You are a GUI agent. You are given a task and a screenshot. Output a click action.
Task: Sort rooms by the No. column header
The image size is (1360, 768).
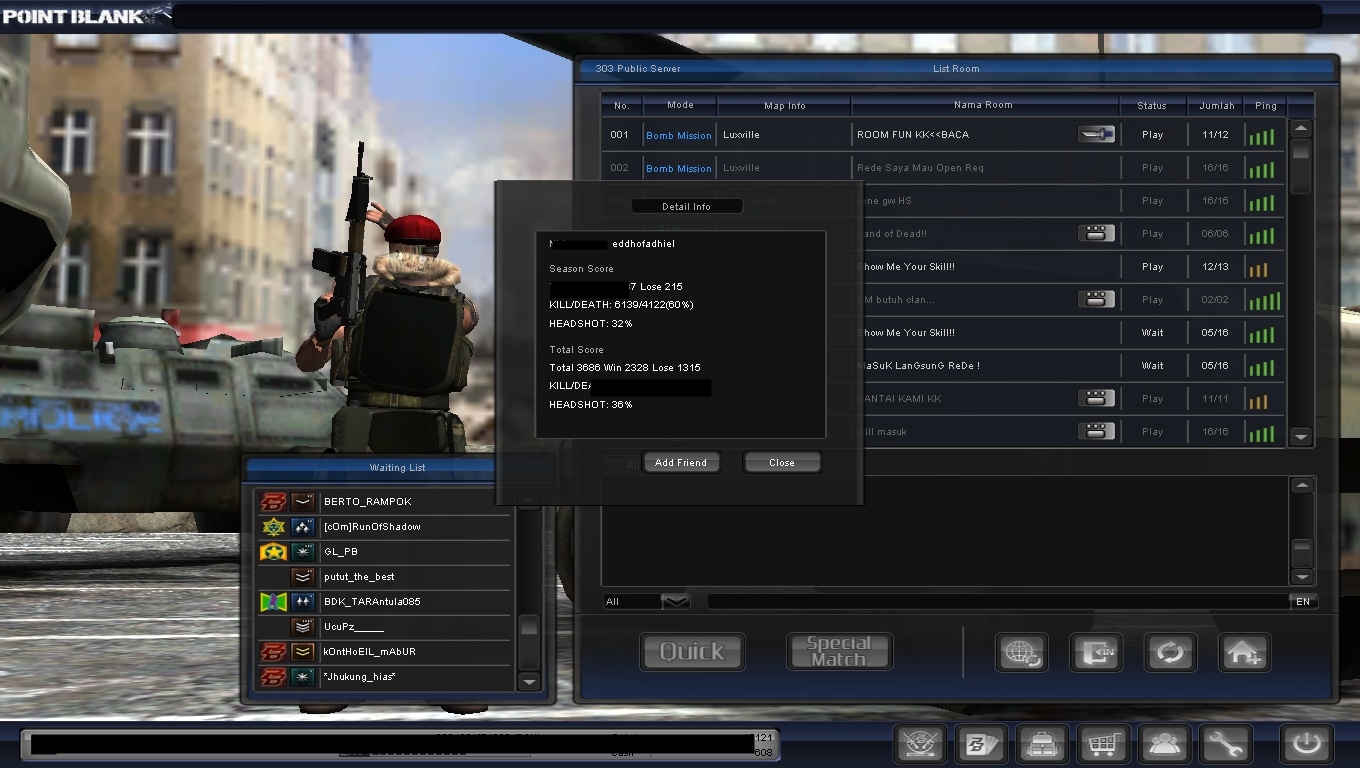(621, 105)
